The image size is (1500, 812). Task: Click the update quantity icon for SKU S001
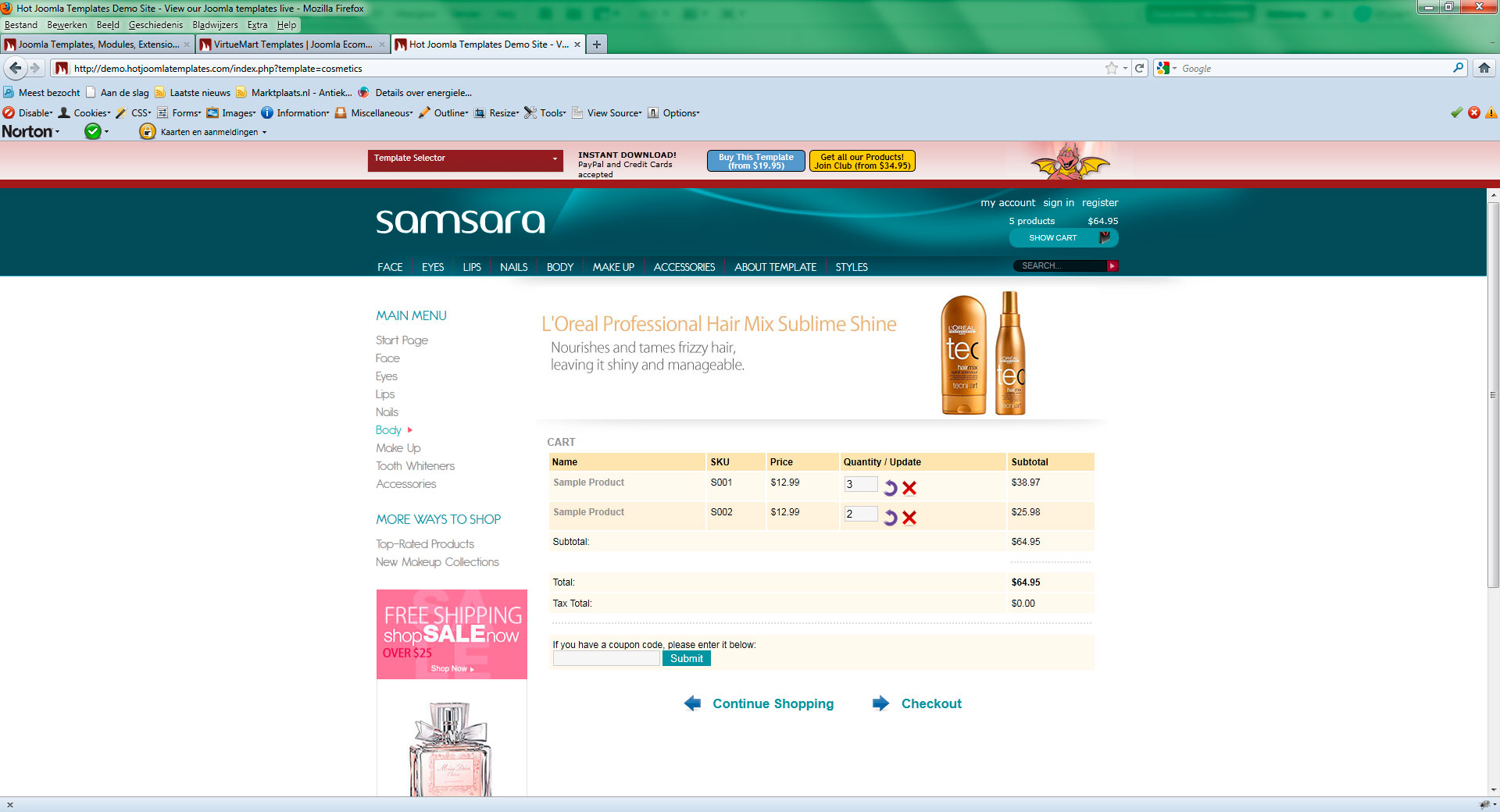coord(890,488)
